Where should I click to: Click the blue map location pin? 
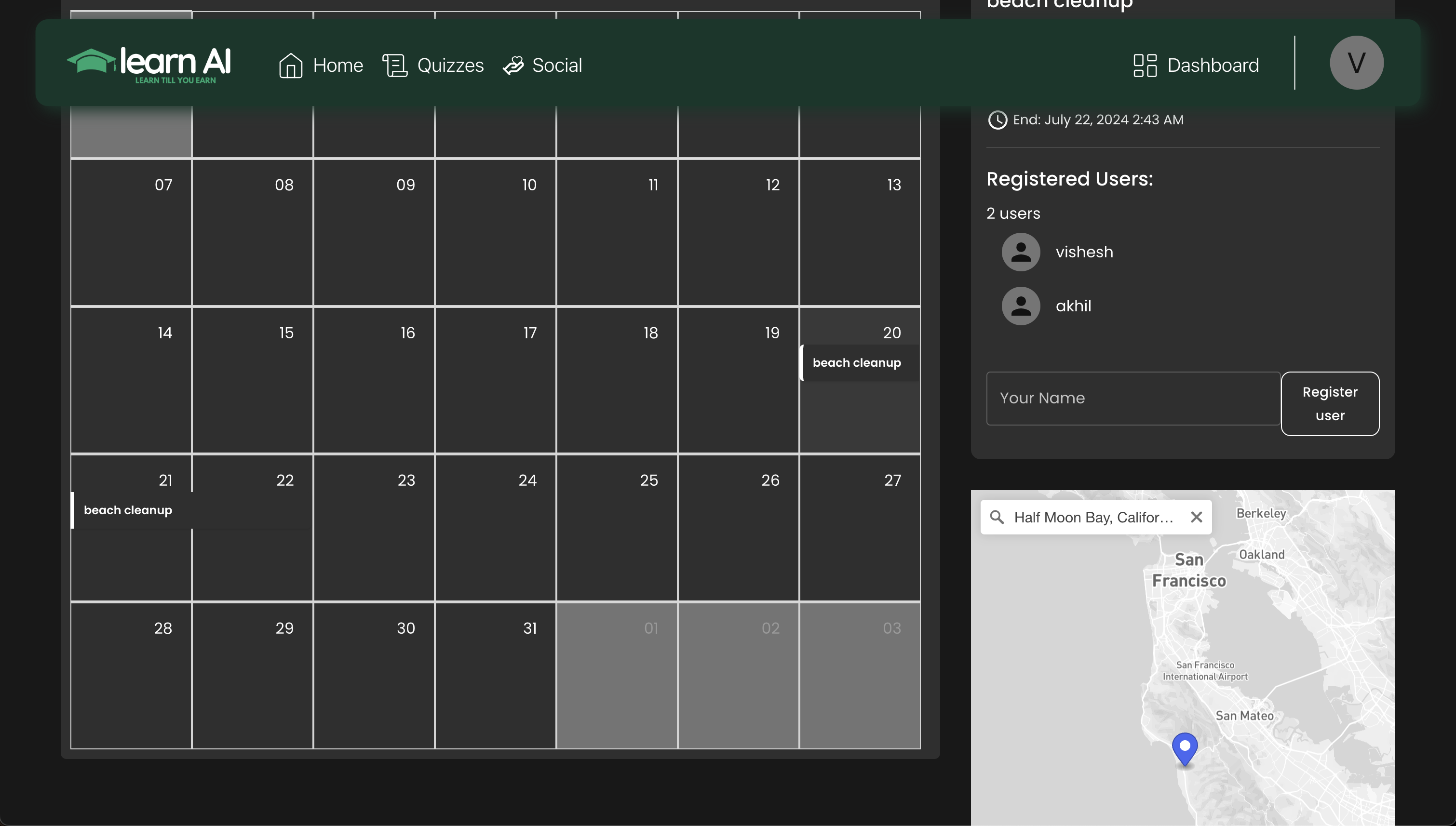coord(1185,748)
